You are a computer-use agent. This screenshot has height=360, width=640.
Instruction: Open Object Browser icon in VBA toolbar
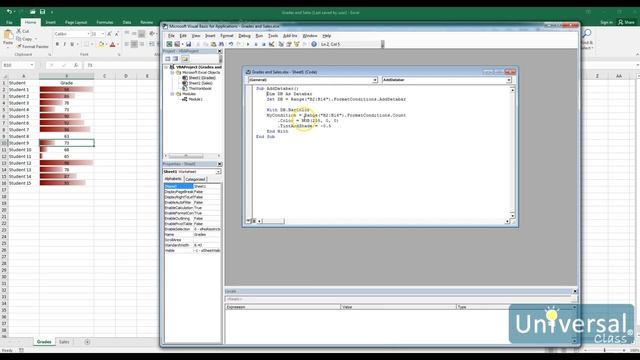click(297, 44)
